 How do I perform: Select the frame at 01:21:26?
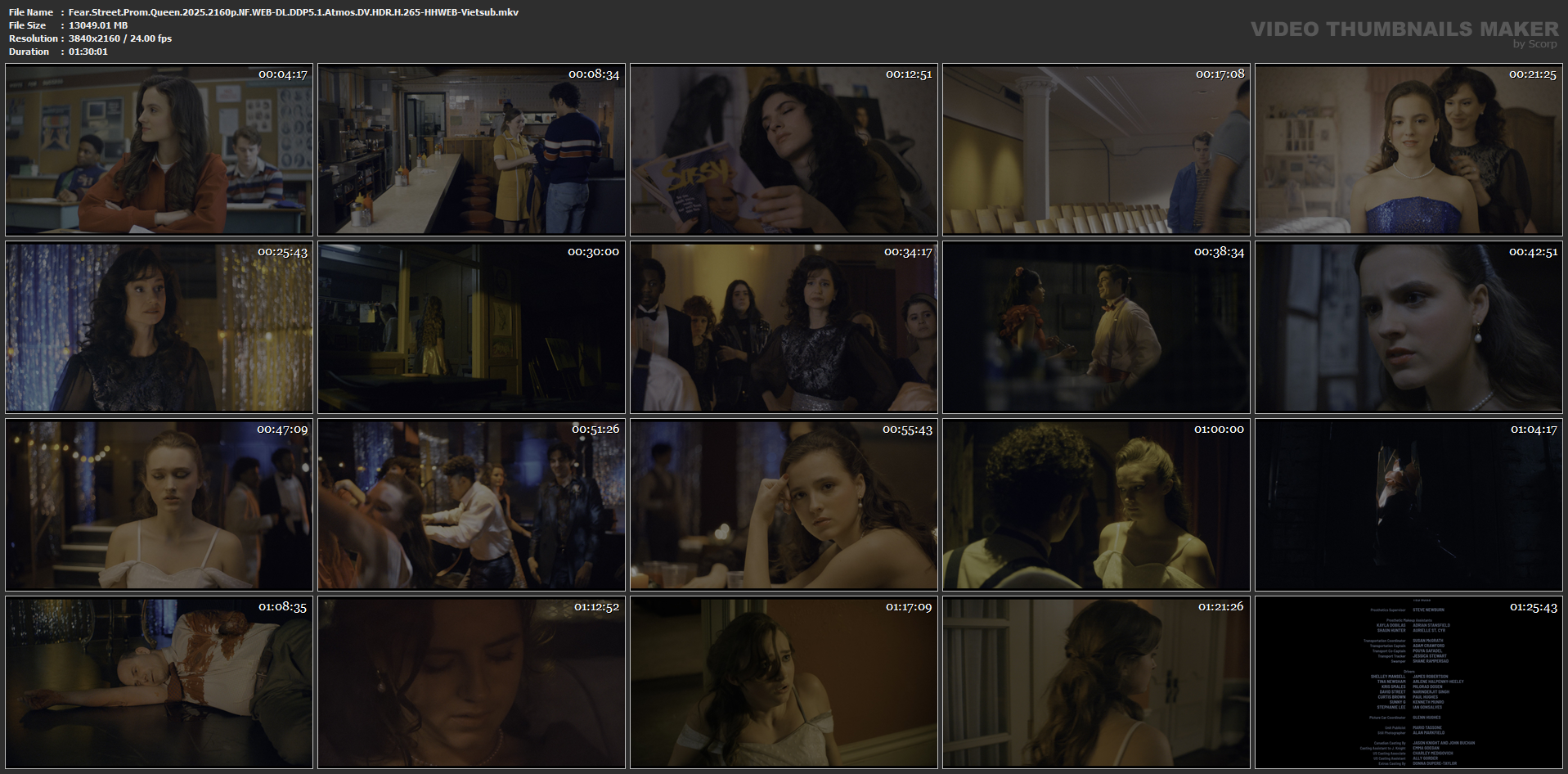click(1096, 682)
